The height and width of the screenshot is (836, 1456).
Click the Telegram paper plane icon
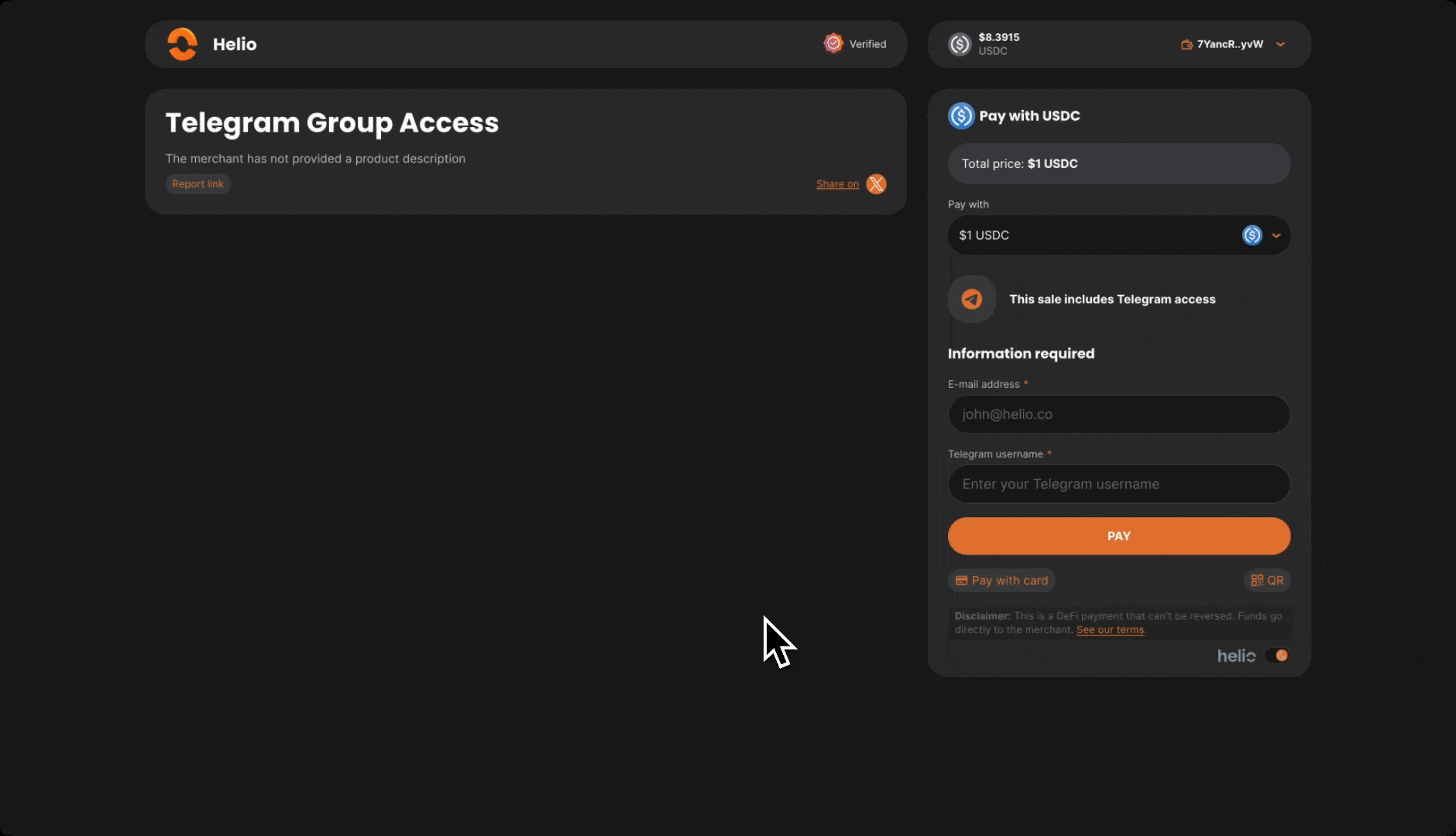coord(972,299)
